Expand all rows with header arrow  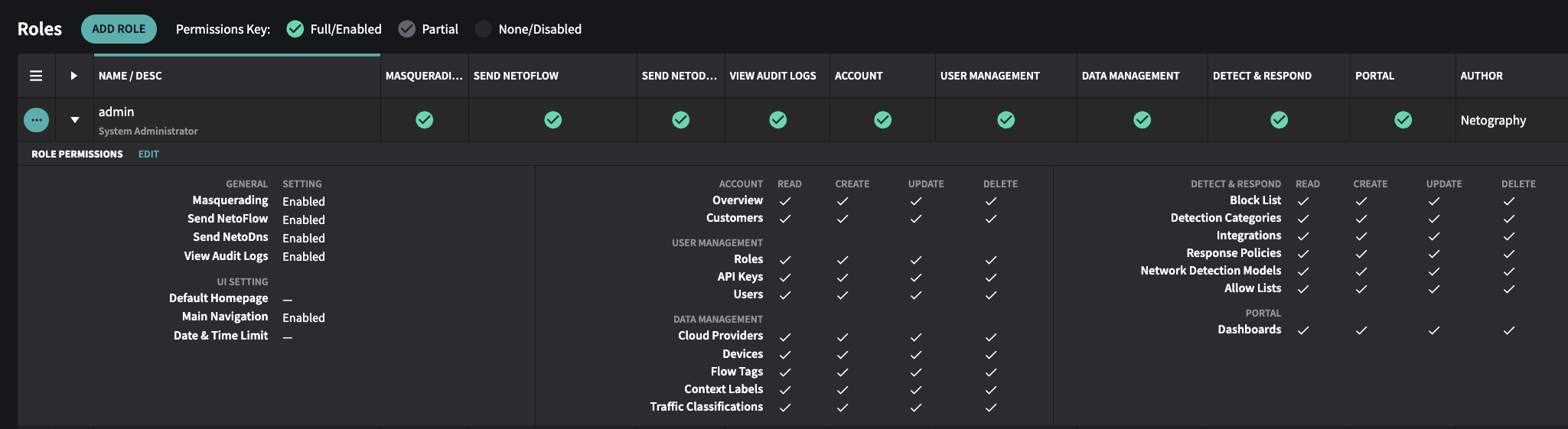(x=73, y=76)
